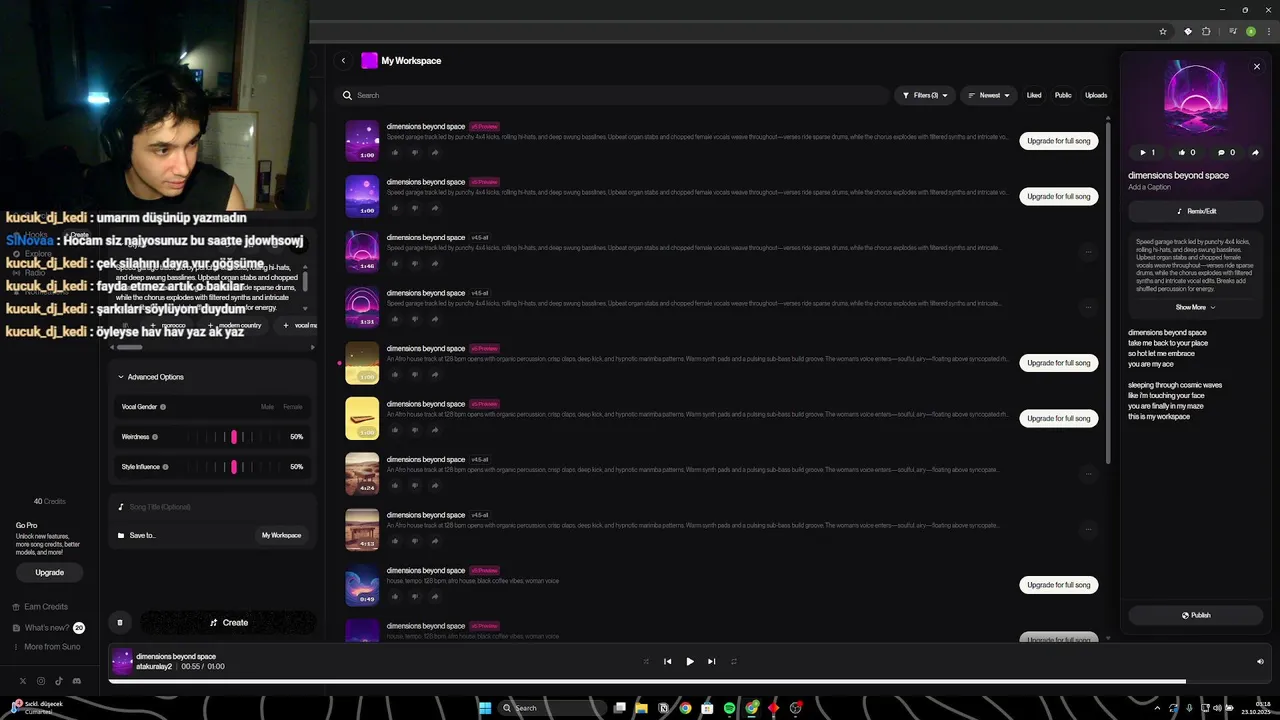This screenshot has height=720, width=1280.
Task: Open the Discord social link
Action: point(77,681)
